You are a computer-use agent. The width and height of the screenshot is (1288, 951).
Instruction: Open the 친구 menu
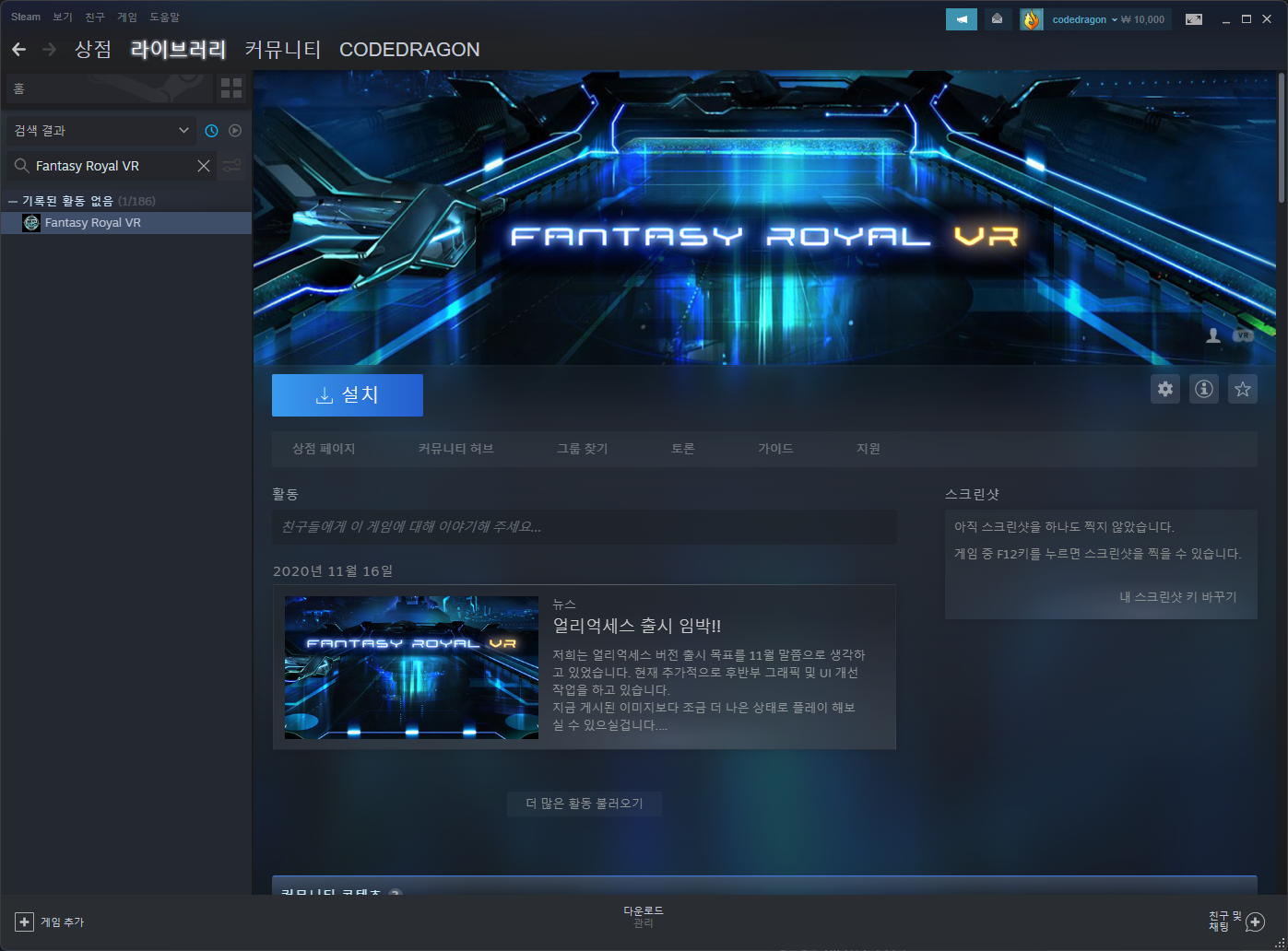click(95, 17)
